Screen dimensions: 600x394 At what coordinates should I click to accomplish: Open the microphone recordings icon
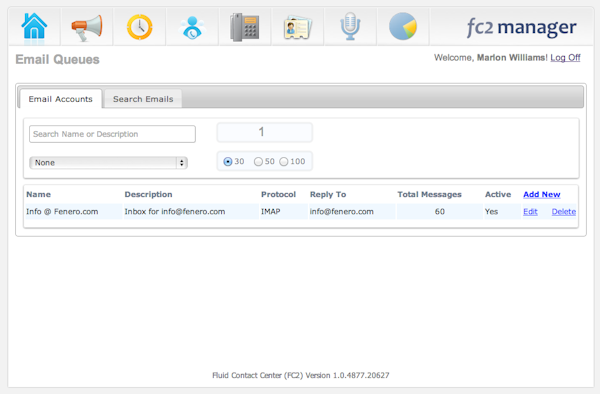pyautogui.click(x=351, y=26)
